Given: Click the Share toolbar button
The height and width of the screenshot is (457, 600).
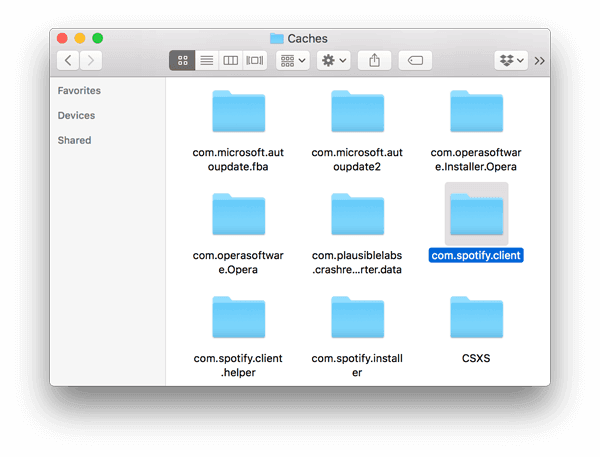Looking at the screenshot, I should (374, 60).
